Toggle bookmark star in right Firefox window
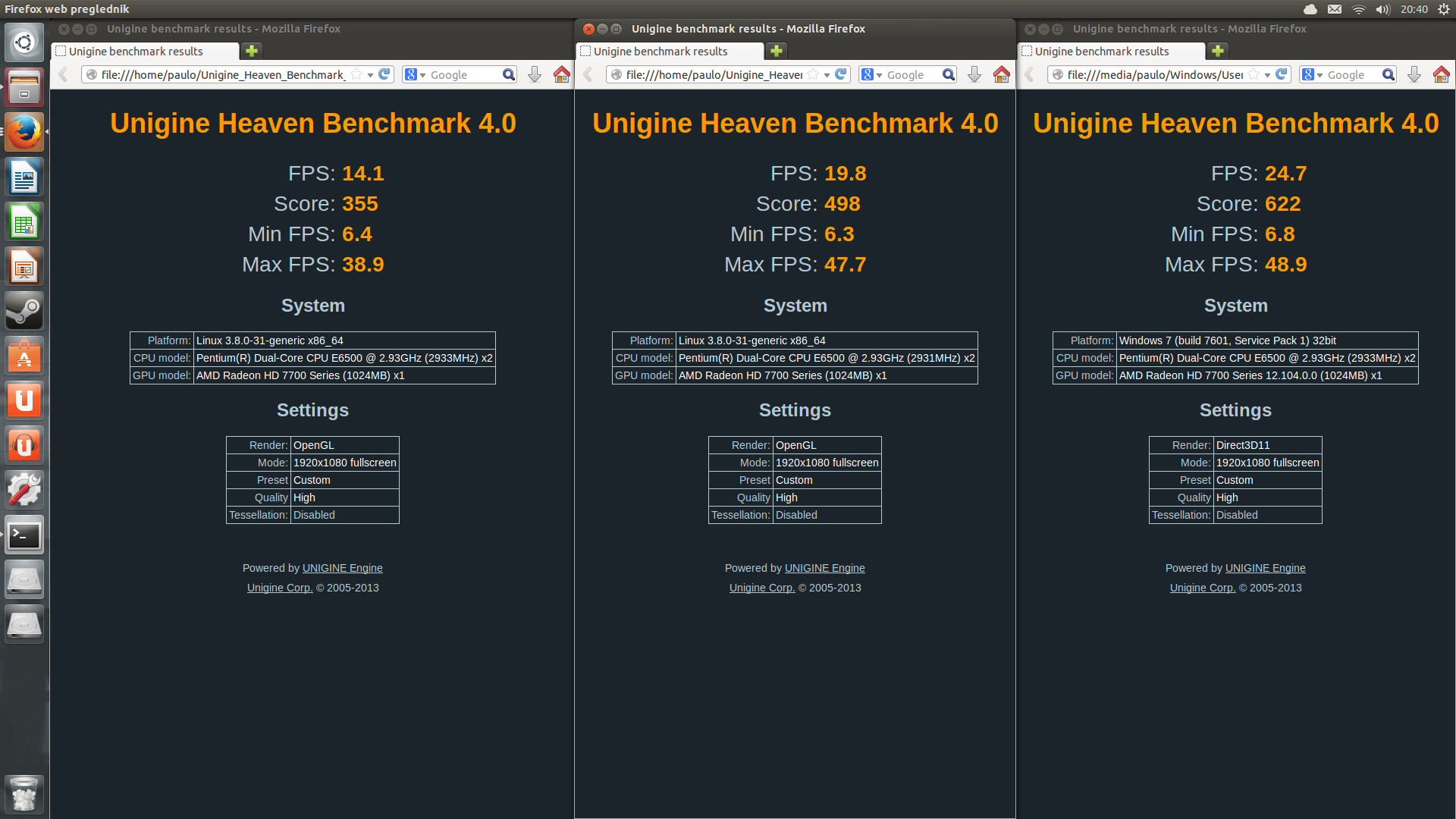 point(1254,74)
